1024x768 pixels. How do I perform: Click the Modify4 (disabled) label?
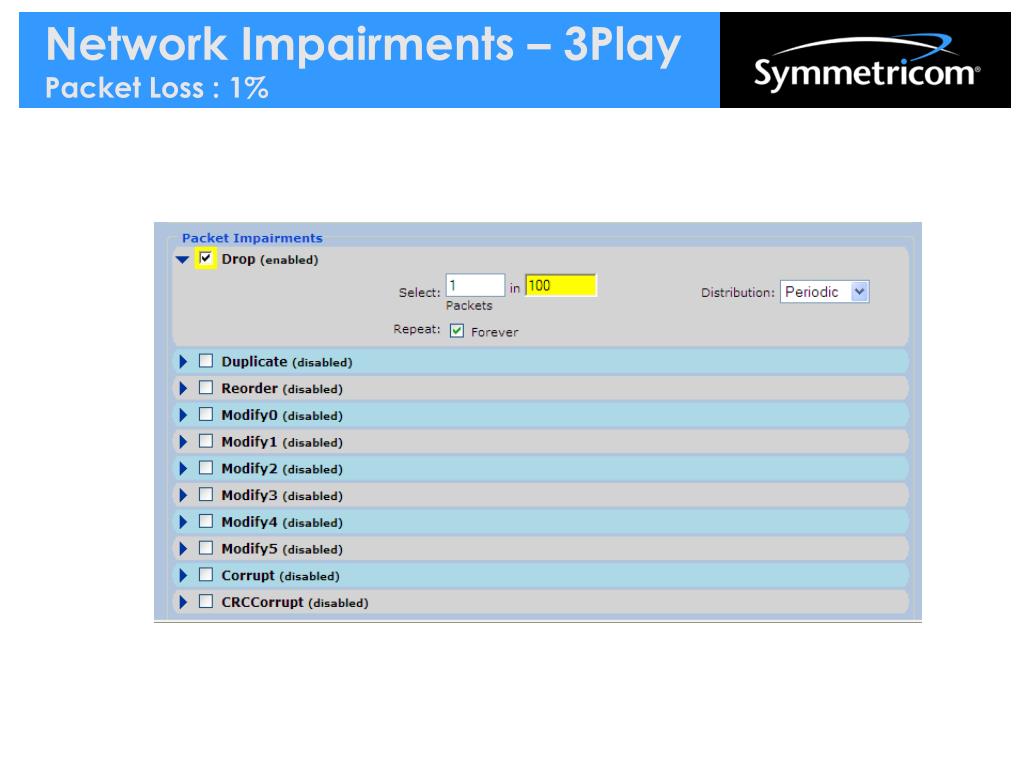[282, 522]
